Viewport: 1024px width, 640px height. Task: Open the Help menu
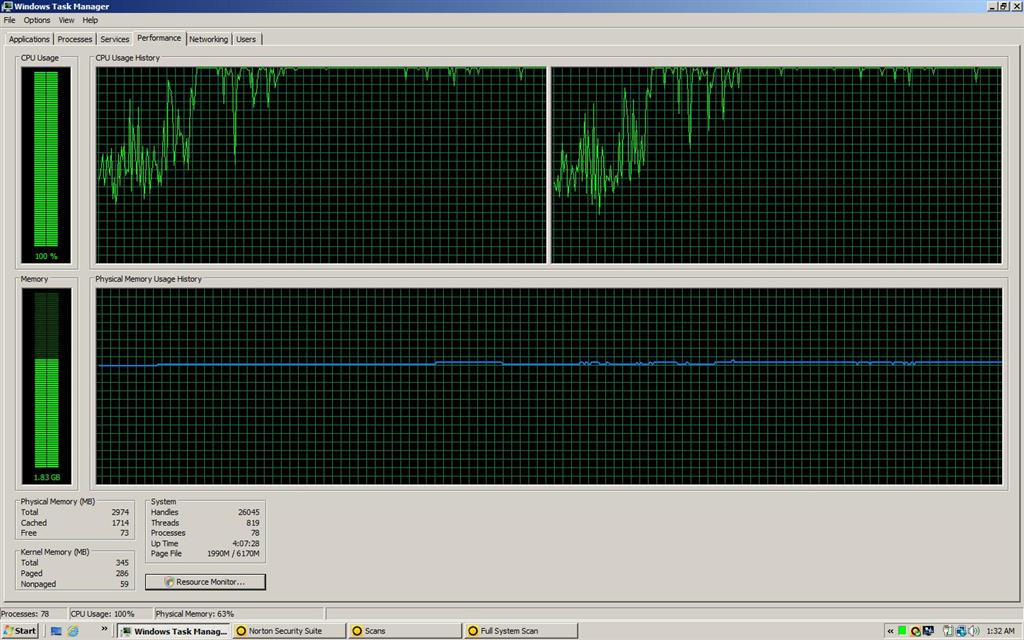(x=90, y=20)
